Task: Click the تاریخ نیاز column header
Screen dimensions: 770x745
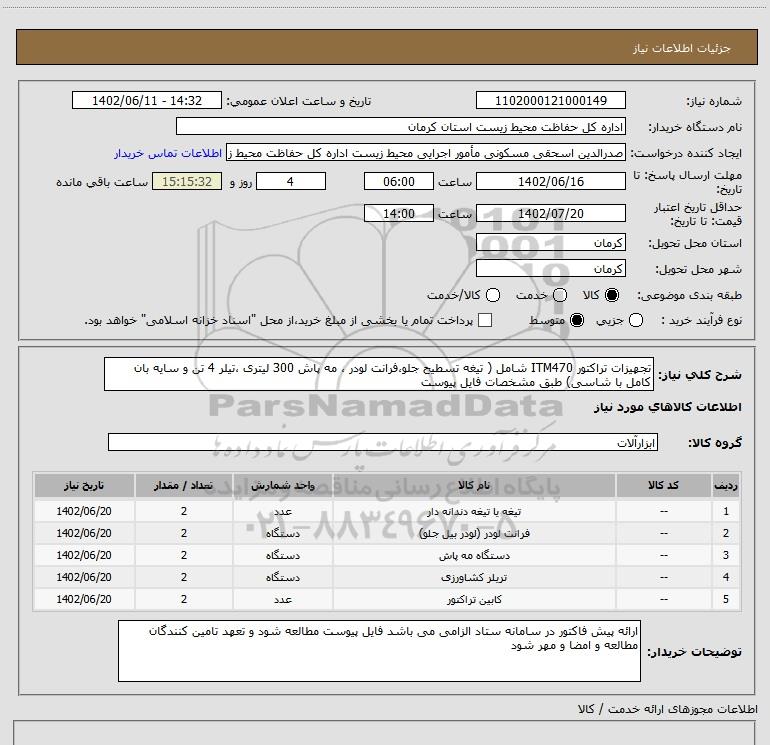Action: (84, 485)
